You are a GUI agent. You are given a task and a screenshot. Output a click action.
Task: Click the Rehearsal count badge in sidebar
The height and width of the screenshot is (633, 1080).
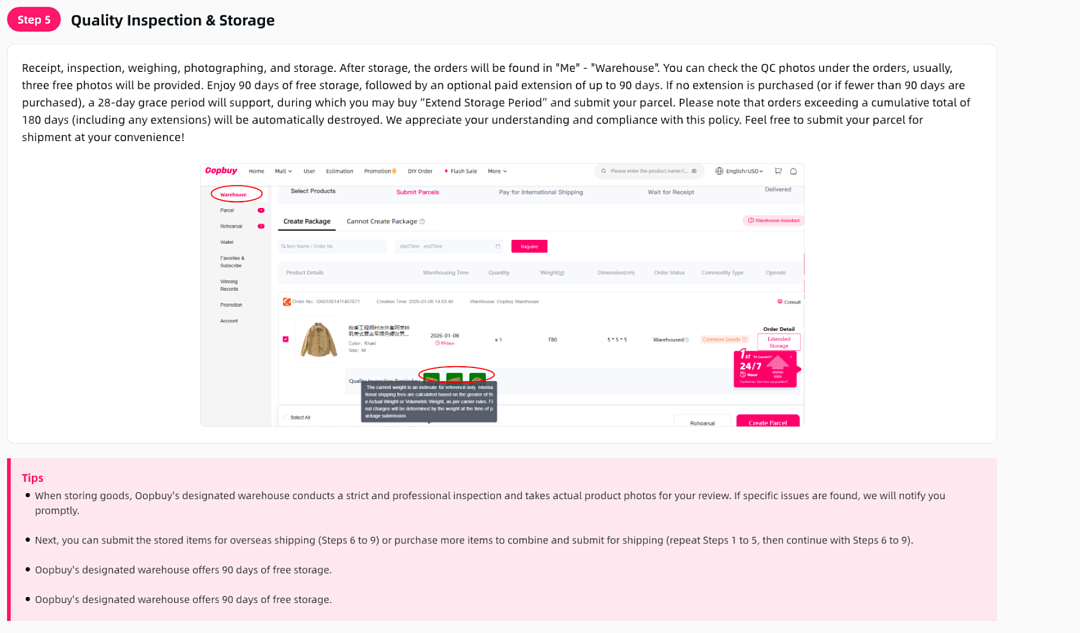261,226
